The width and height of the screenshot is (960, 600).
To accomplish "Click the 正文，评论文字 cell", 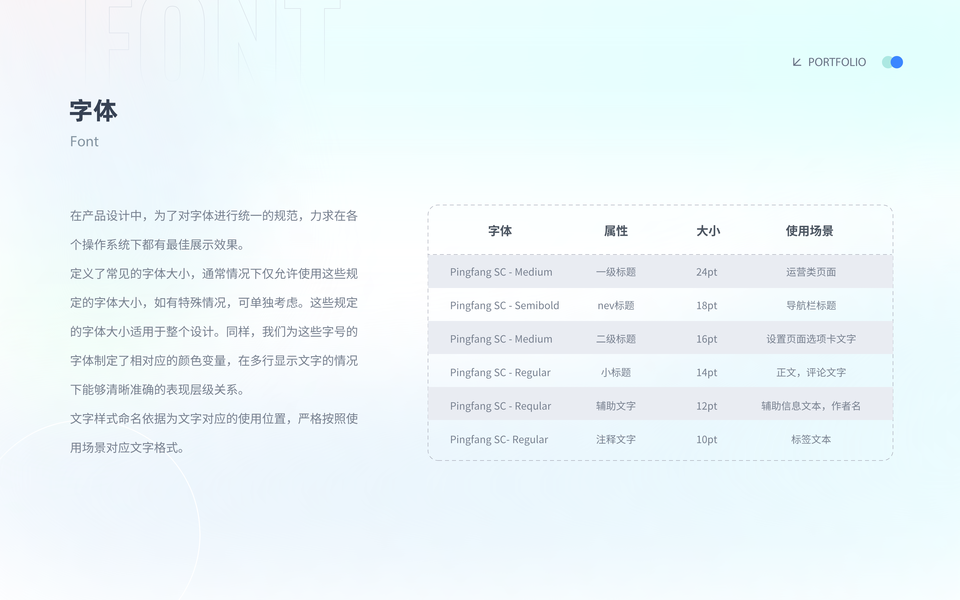I will point(811,372).
